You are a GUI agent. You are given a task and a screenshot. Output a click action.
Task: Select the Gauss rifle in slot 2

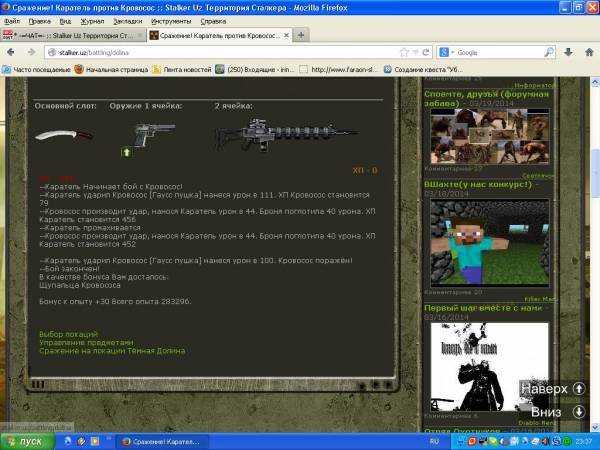point(285,133)
